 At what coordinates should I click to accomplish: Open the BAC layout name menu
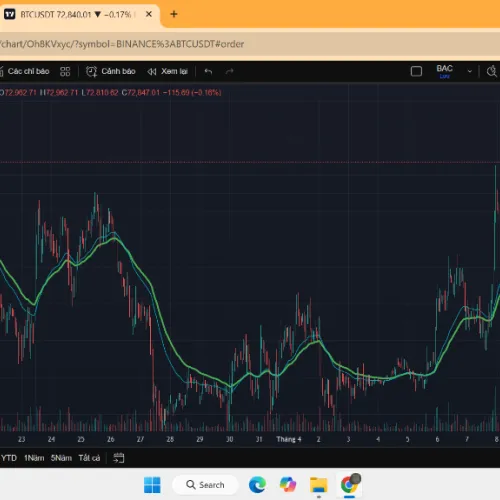coord(445,71)
